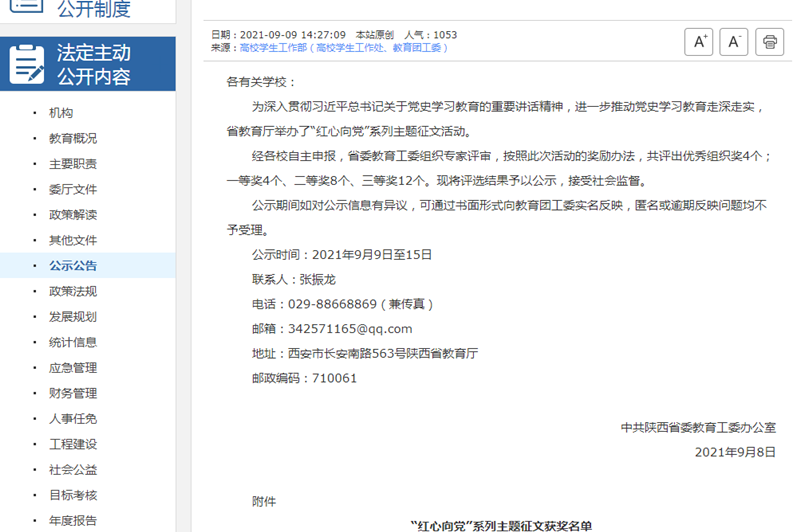The height and width of the screenshot is (532, 800).
Task: Open 政策法规 in the sidebar
Action: tap(73, 291)
